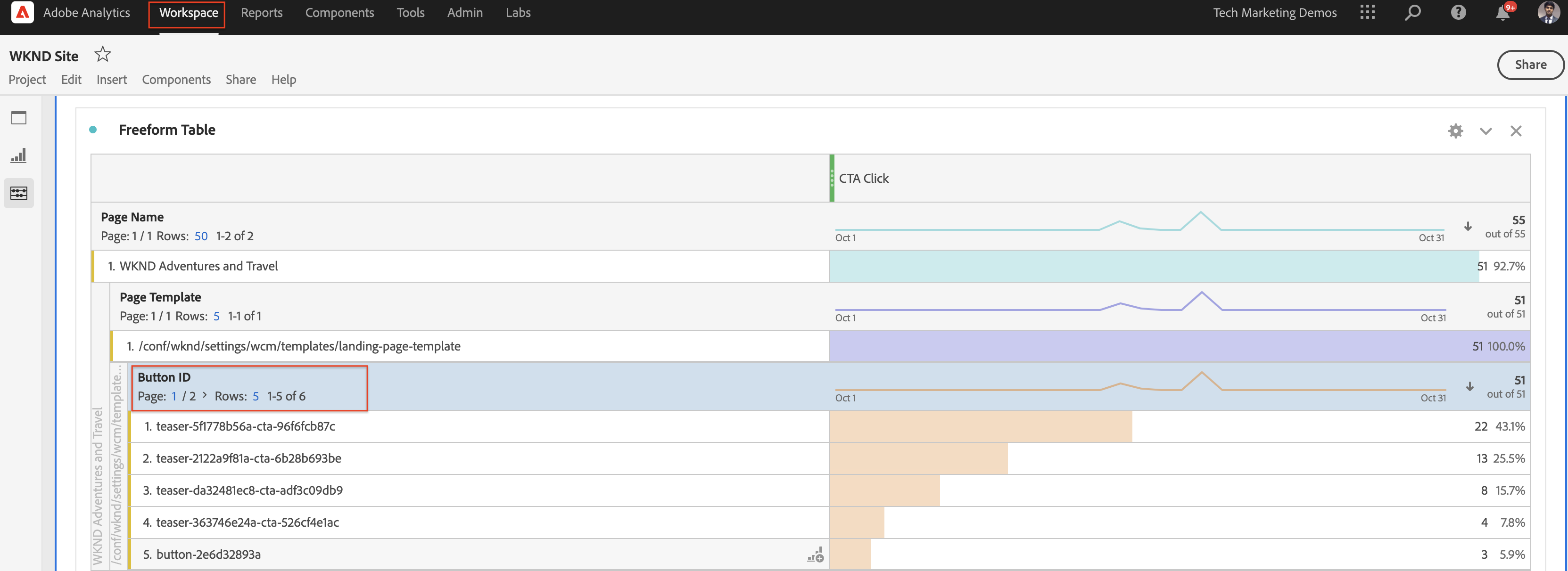This screenshot has height=571, width=1568.
Task: Favorite the WKND Site project star
Action: [102, 55]
